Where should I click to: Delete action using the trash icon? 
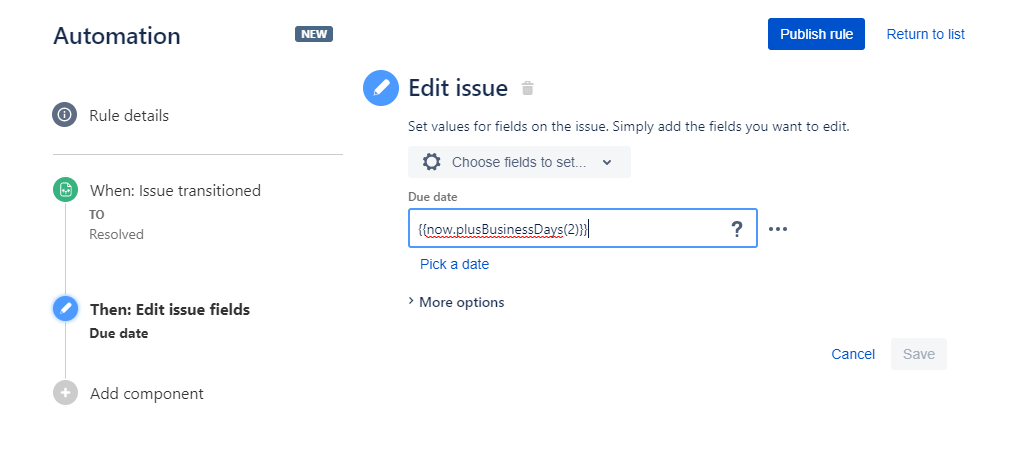528,89
